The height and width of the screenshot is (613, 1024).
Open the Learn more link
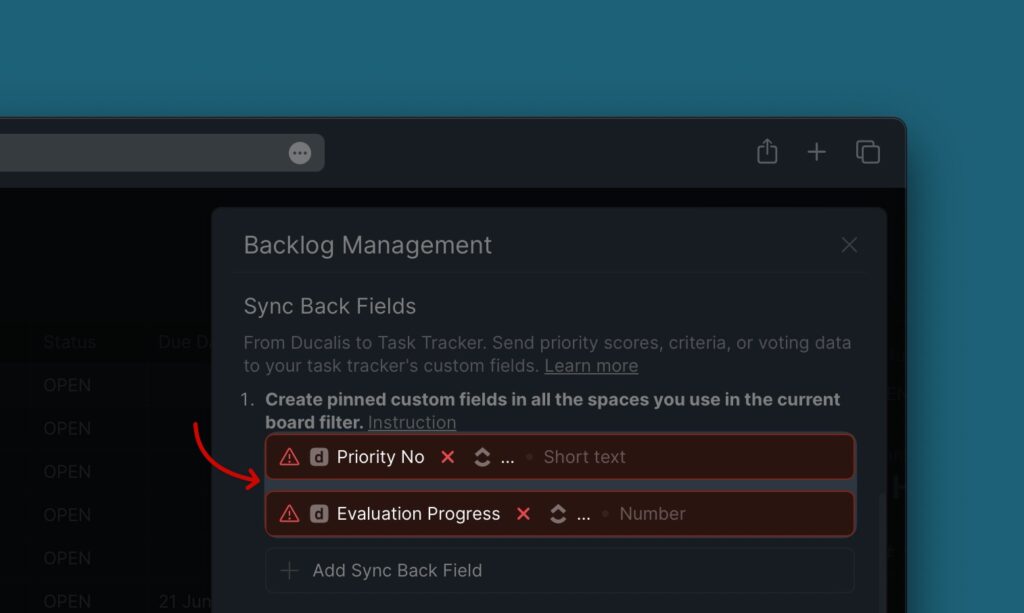(591, 366)
